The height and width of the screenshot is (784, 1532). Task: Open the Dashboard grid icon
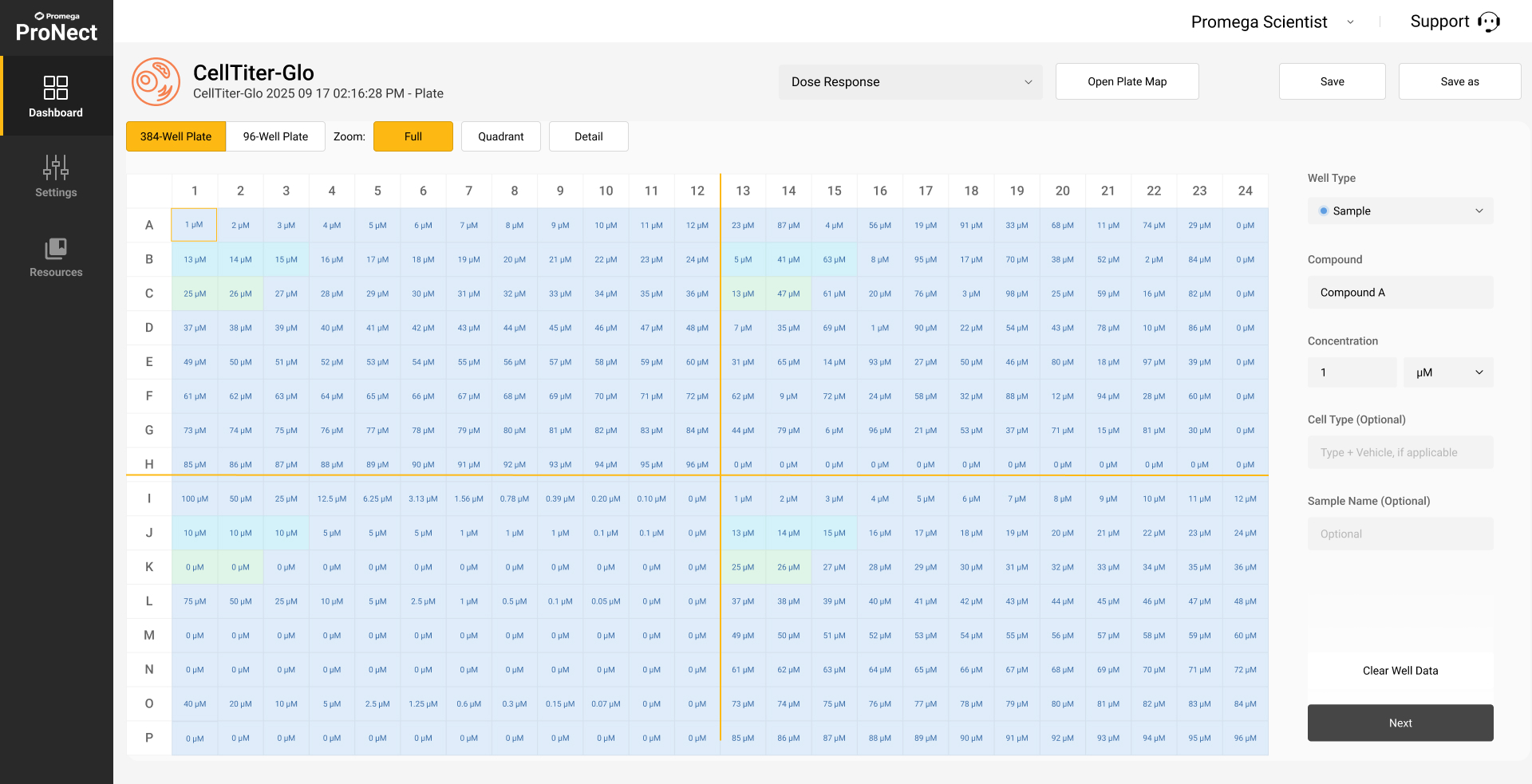pyautogui.click(x=56, y=88)
